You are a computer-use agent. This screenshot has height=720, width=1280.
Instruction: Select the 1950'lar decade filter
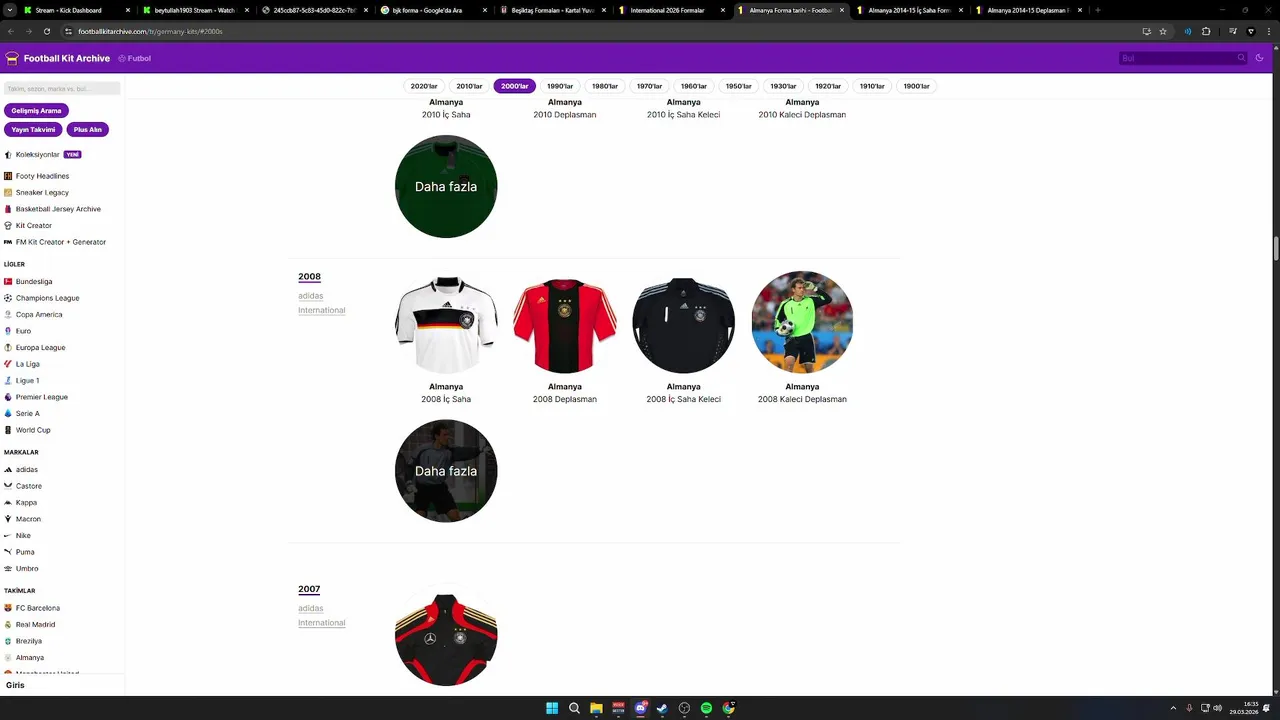(739, 86)
